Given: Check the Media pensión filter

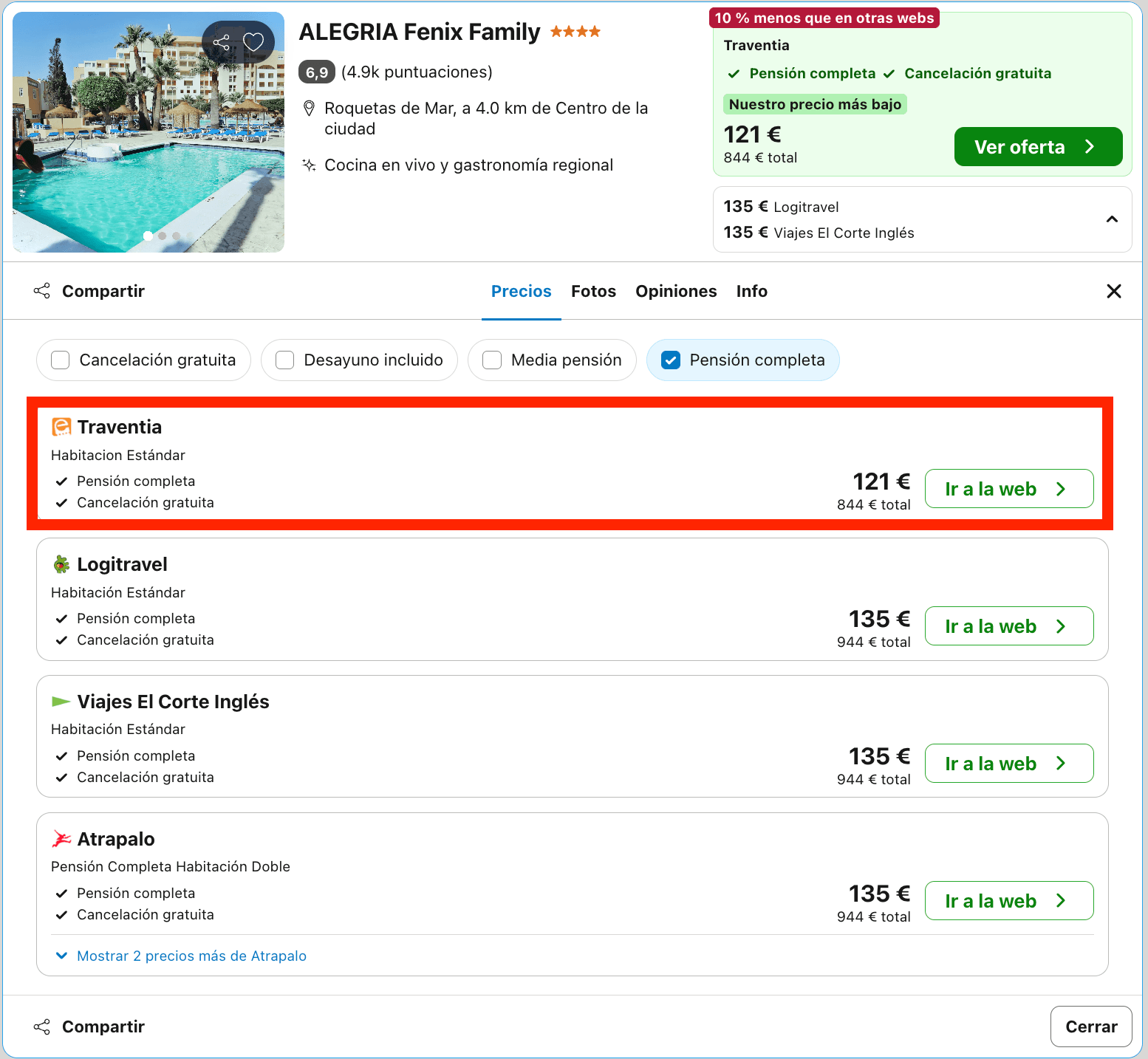Looking at the screenshot, I should [492, 360].
